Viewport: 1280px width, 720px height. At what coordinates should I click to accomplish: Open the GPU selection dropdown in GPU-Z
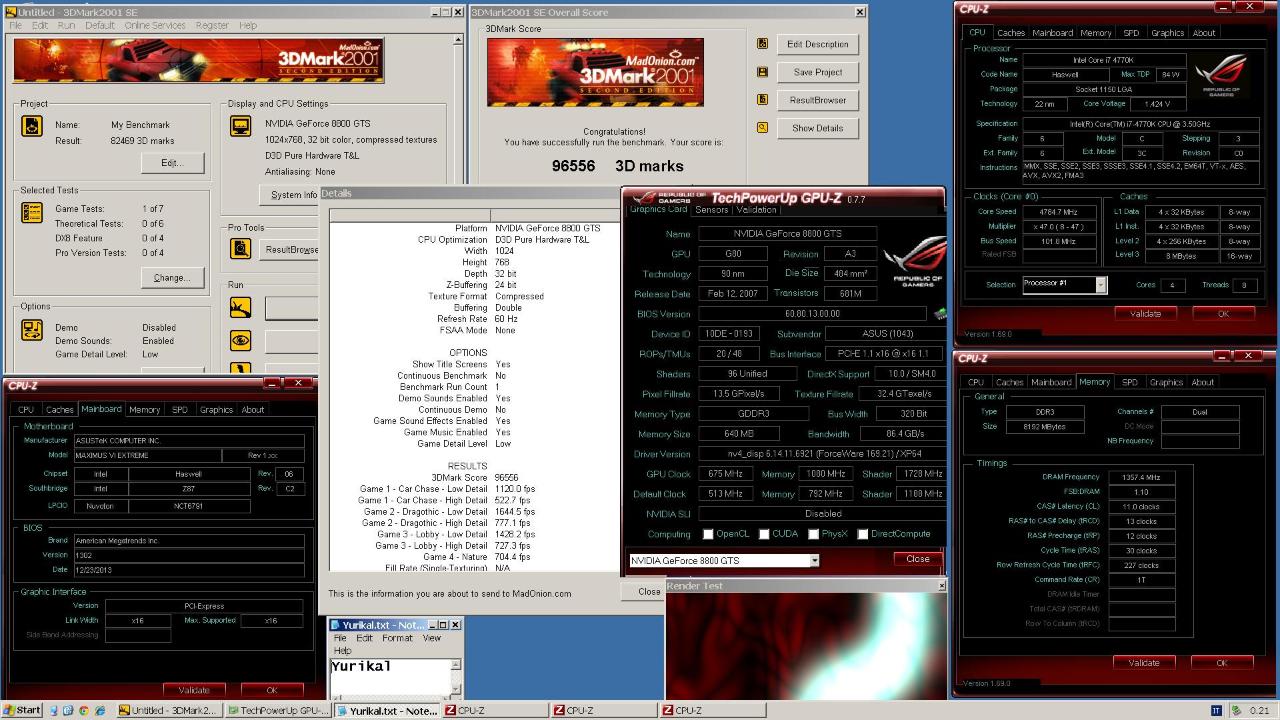tap(814, 560)
